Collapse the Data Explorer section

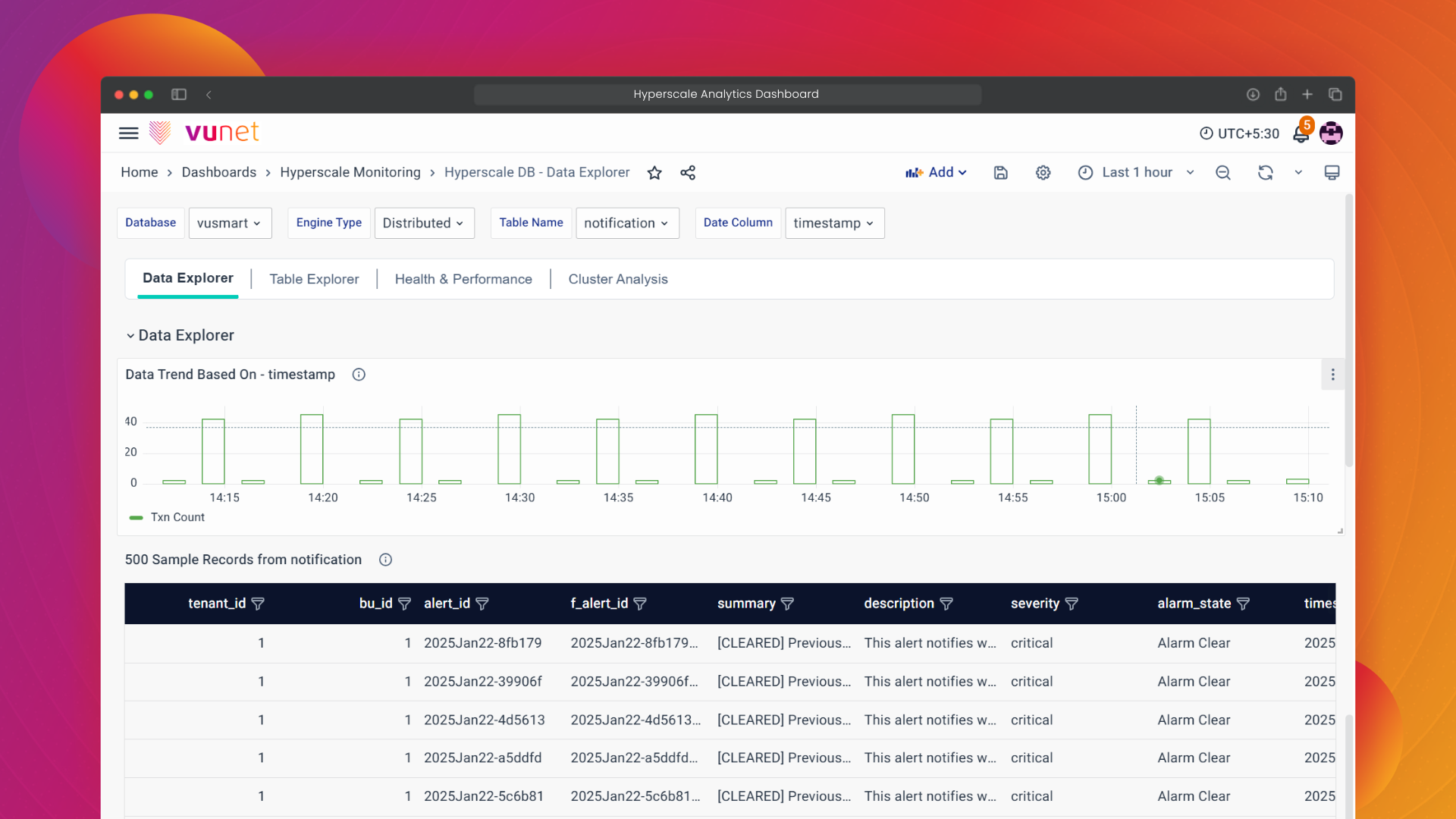tap(130, 335)
